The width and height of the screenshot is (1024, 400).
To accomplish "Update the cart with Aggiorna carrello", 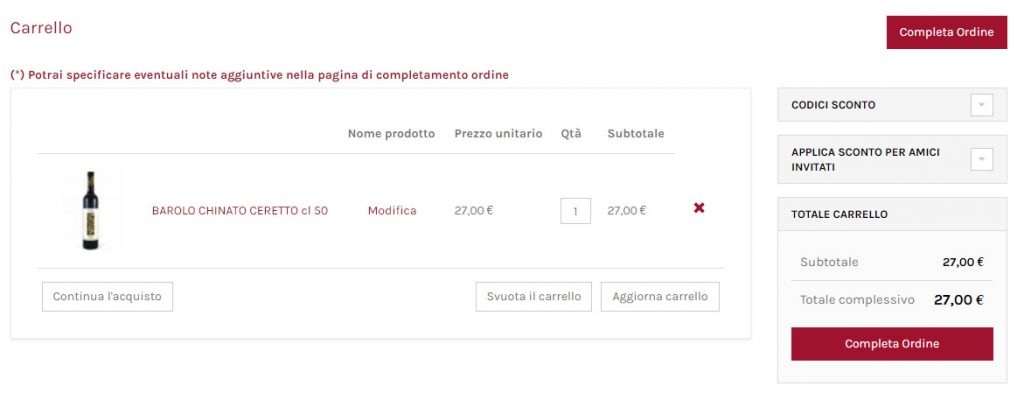I will (x=660, y=297).
